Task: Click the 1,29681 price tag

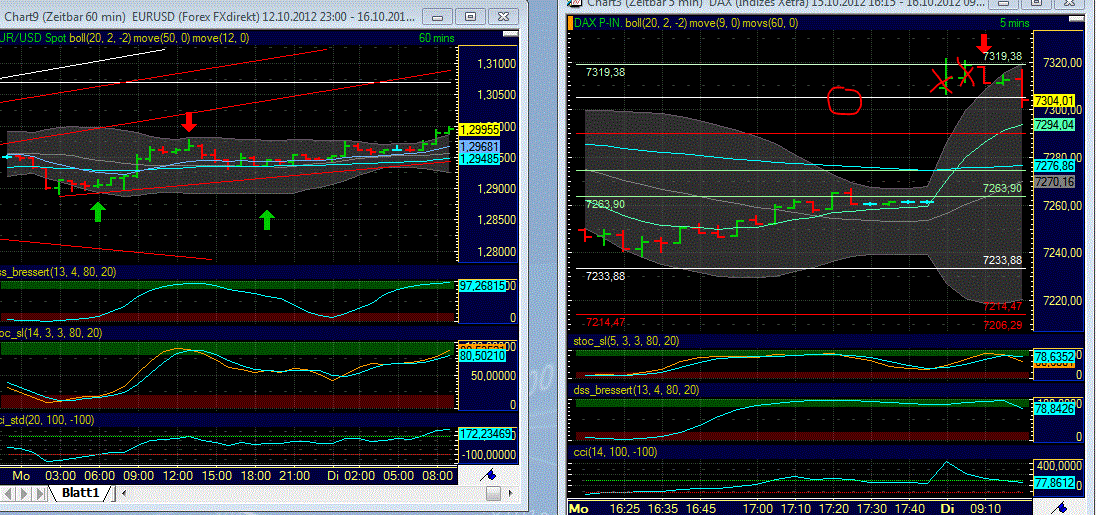Action: coord(479,147)
